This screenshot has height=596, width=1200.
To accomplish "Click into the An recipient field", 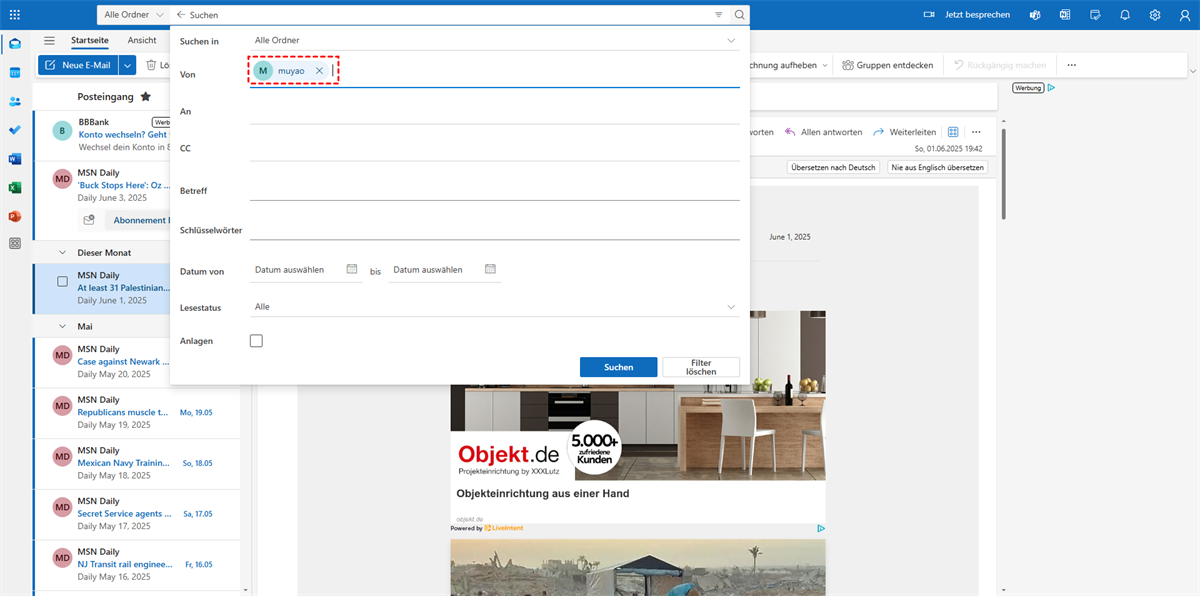I will (495, 112).
